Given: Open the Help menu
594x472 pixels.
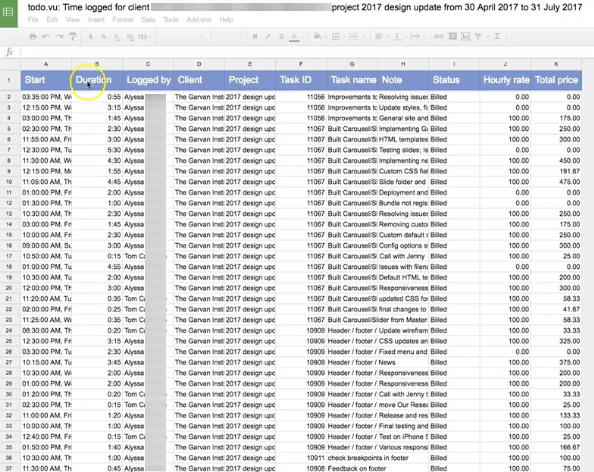Looking at the screenshot, I should click(226, 20).
